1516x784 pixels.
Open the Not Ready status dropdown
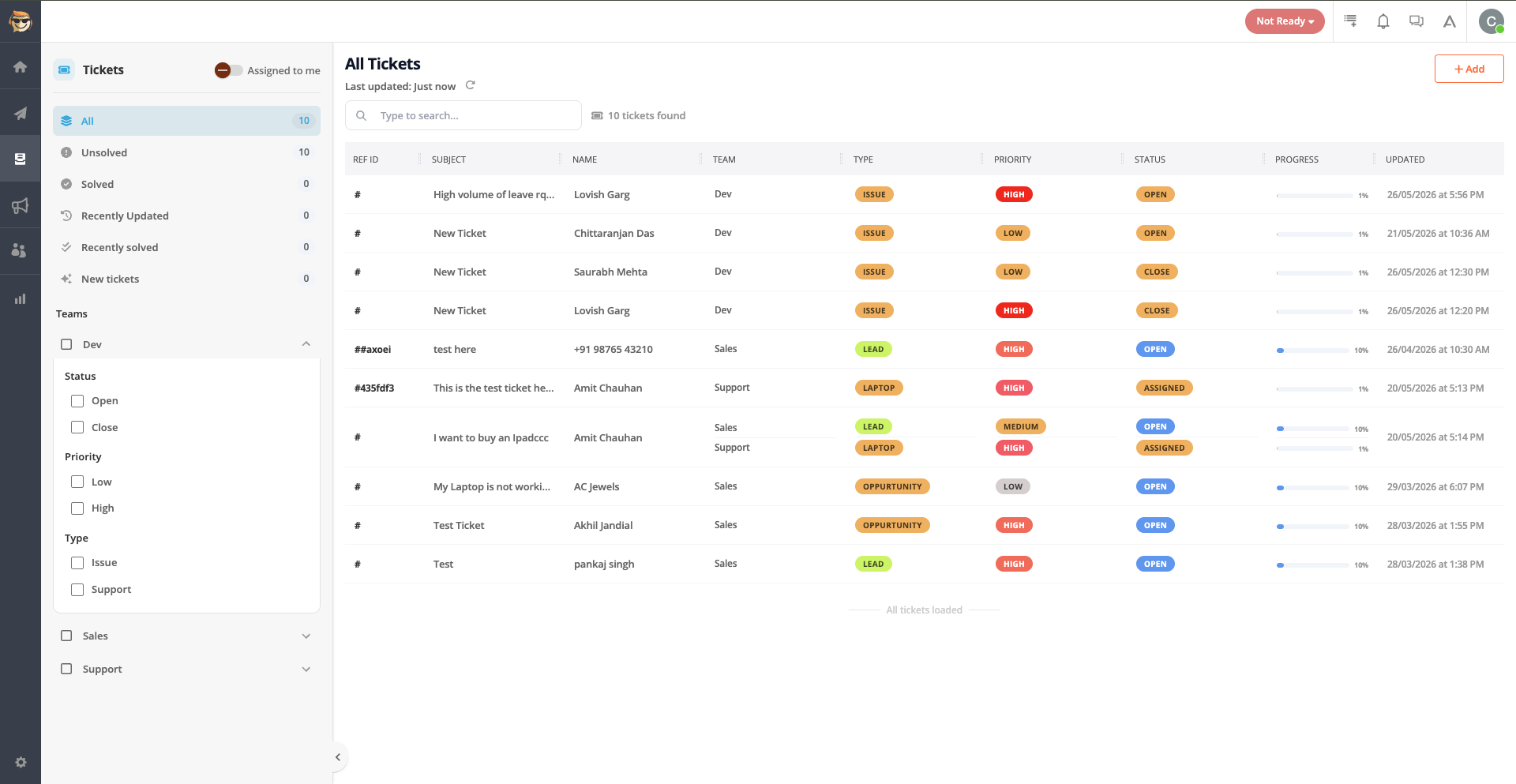[x=1285, y=21]
